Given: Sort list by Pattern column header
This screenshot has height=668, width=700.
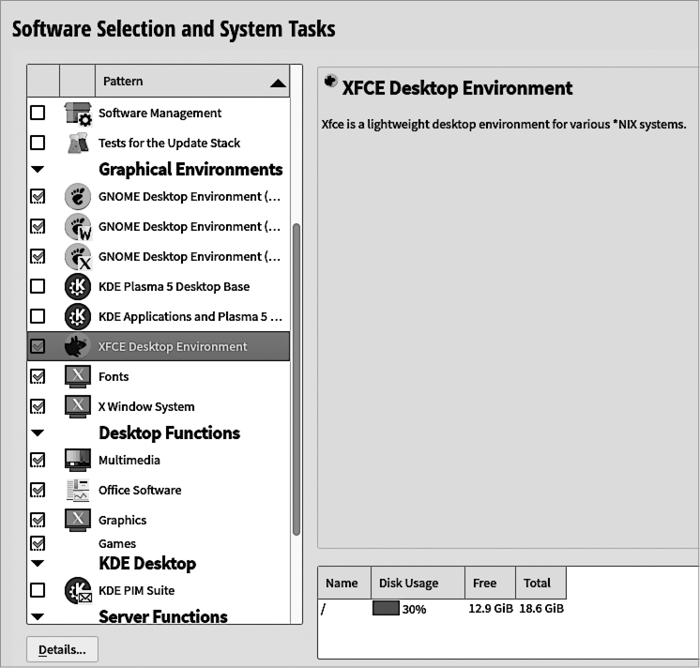Looking at the screenshot, I should coord(190,82).
